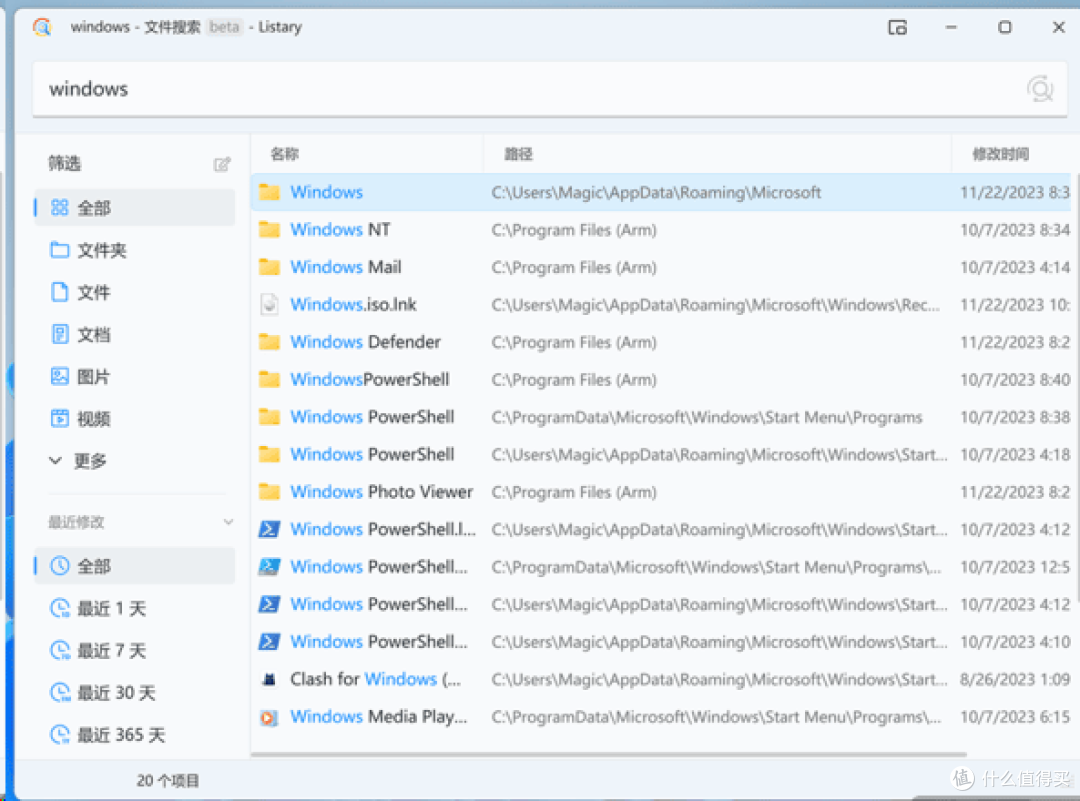Viewport: 1080px width, 801px height.
Task: Click the document icon for 文档 filter
Action: click(x=60, y=334)
